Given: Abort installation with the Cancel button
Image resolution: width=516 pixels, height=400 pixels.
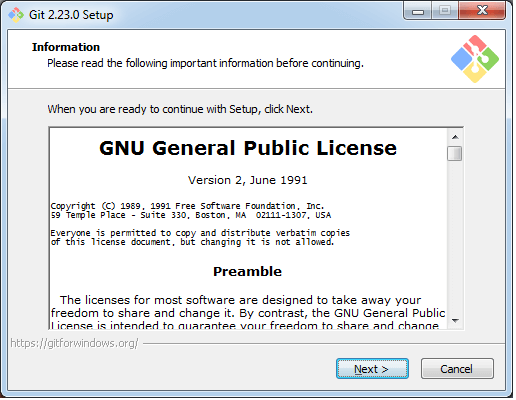Looking at the screenshot, I should [x=457, y=369].
